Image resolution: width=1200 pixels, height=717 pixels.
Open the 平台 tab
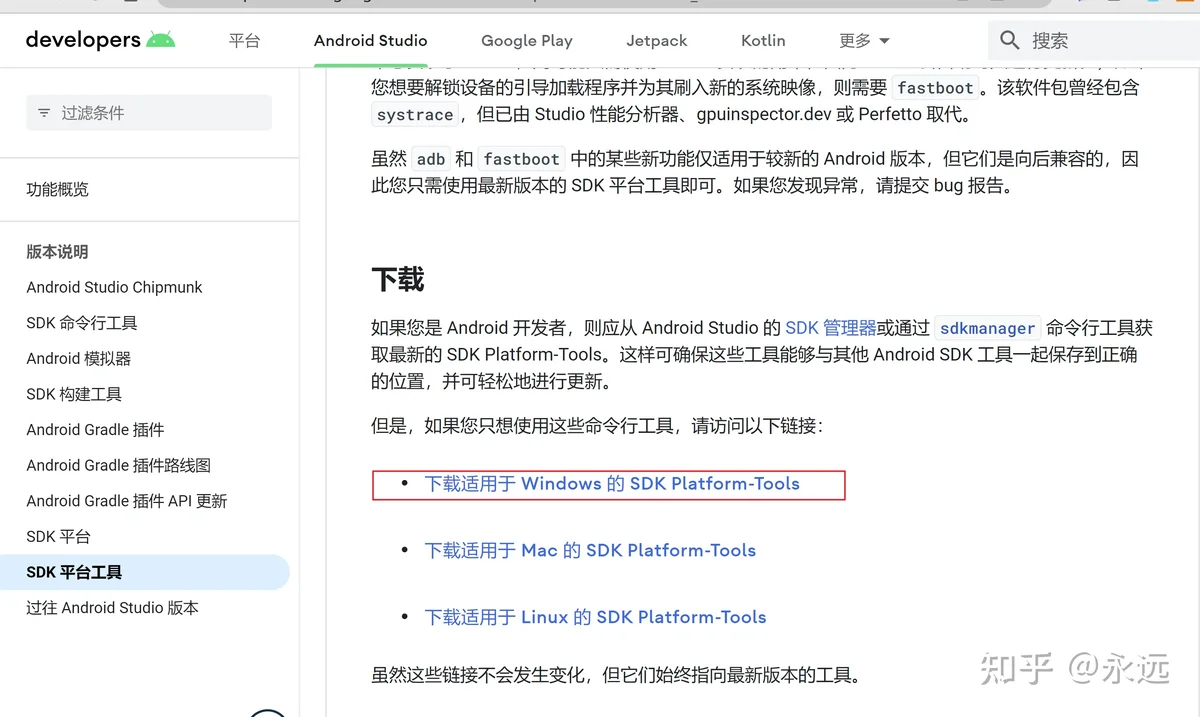pos(244,41)
